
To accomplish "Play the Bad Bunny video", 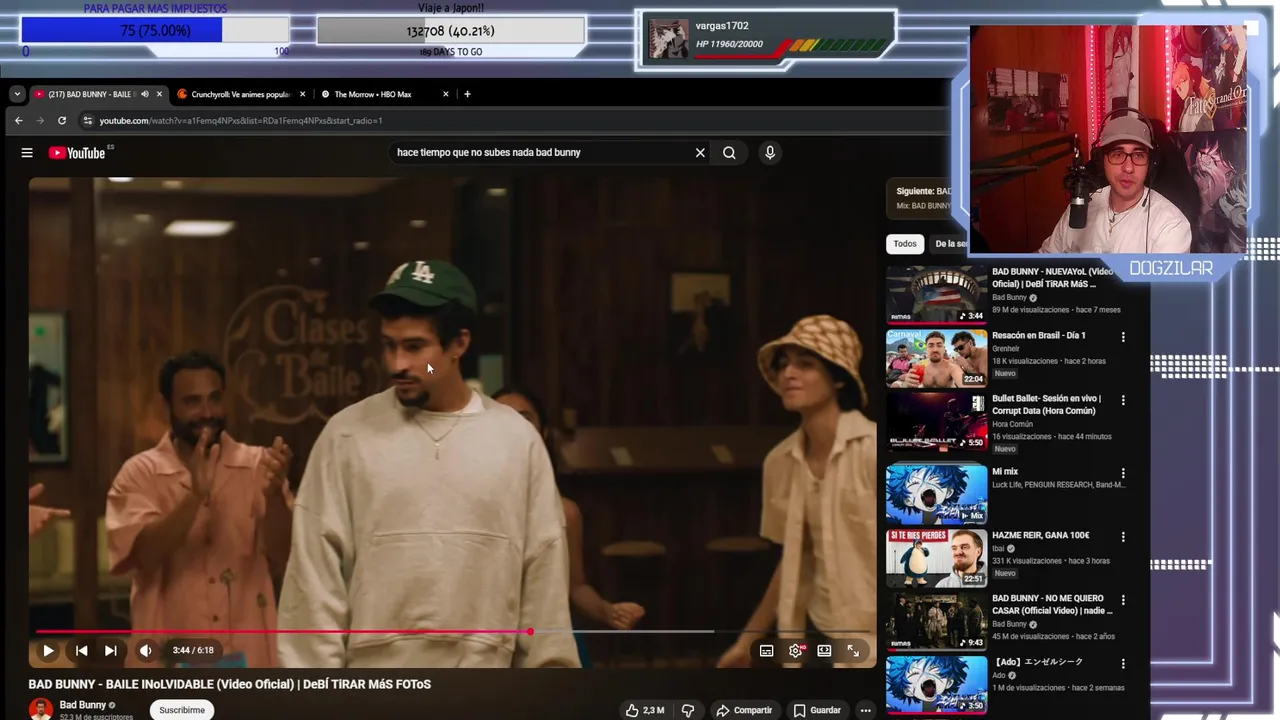I will coord(48,650).
